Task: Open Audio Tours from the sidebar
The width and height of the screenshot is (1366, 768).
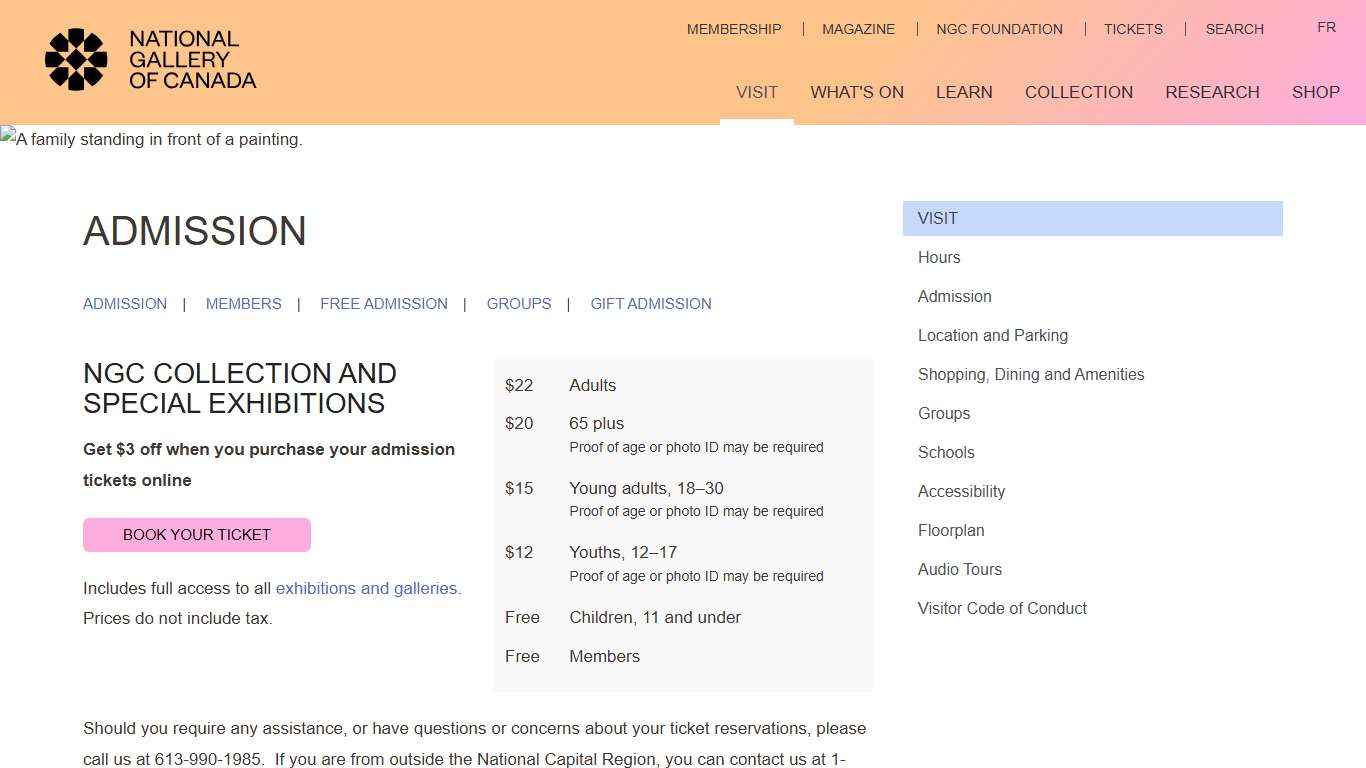Action: (959, 569)
